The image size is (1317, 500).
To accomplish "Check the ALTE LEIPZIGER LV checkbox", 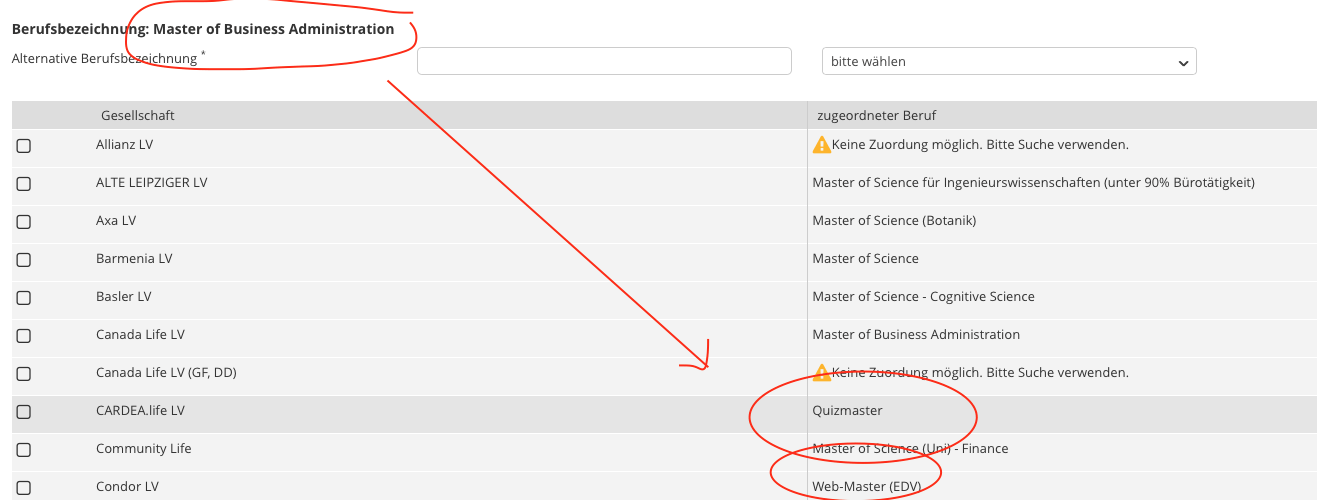I will 23,184.
